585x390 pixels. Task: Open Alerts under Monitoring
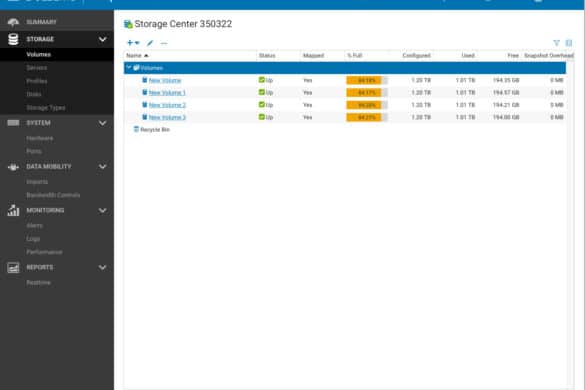click(34, 225)
